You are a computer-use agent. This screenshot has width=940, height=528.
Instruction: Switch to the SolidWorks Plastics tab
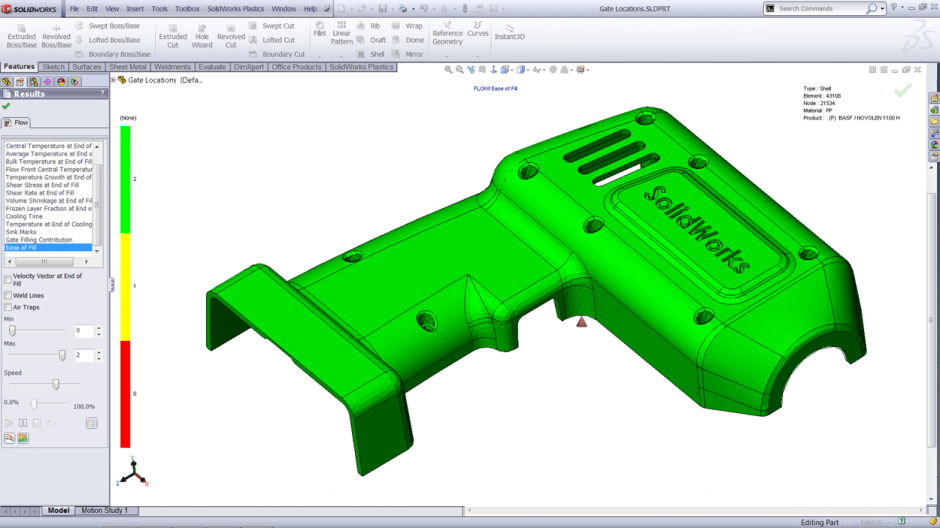click(361, 67)
